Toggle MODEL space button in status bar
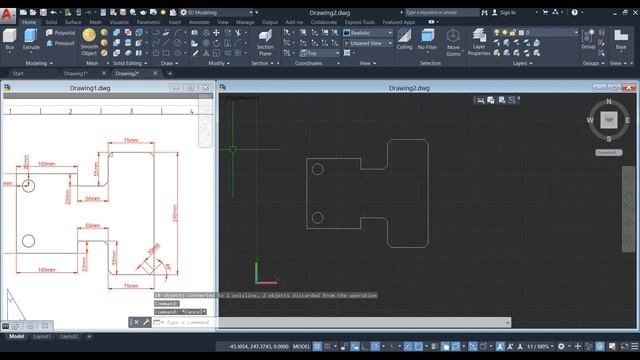This screenshot has width=640, height=360. click(x=302, y=347)
